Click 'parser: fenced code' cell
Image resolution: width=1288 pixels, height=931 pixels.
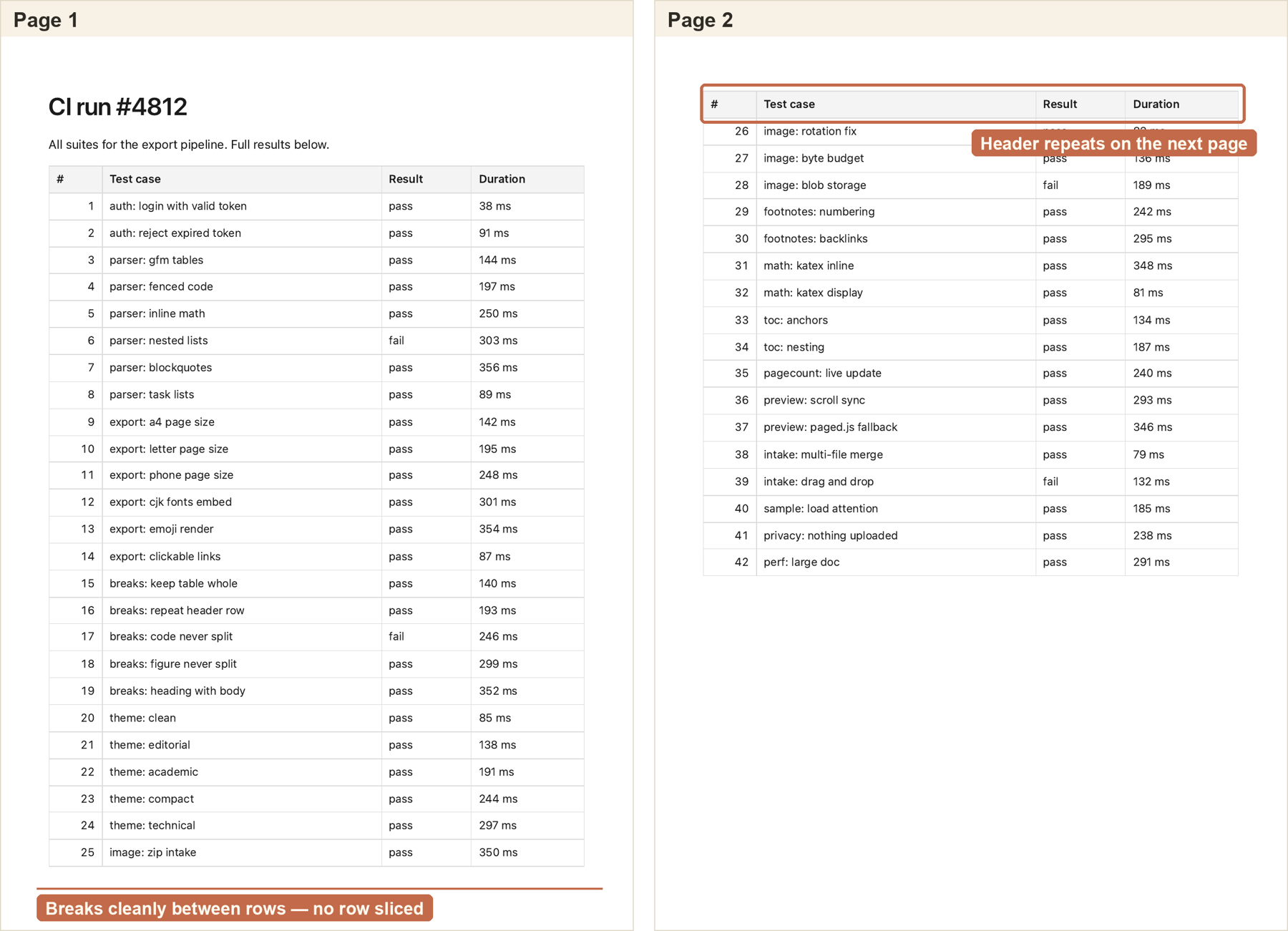point(242,287)
